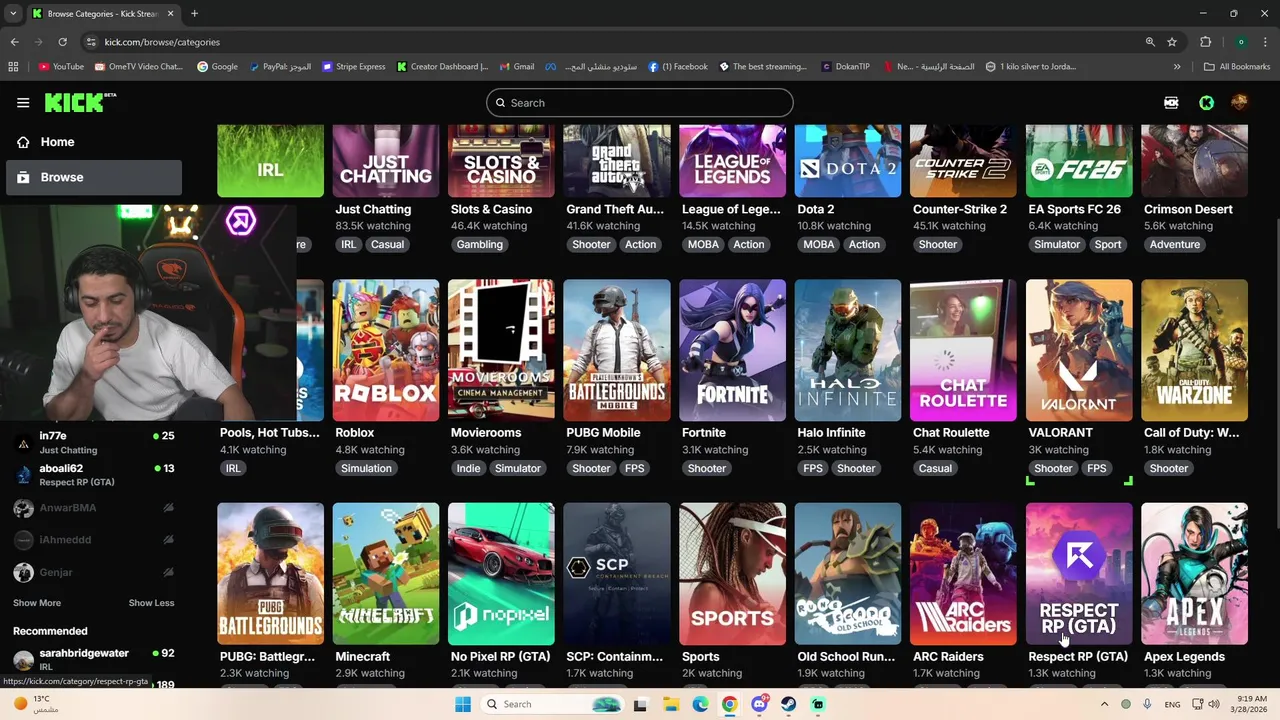Open the Apex Legends category cover
This screenshot has height=720, width=1280.
click(1194, 574)
